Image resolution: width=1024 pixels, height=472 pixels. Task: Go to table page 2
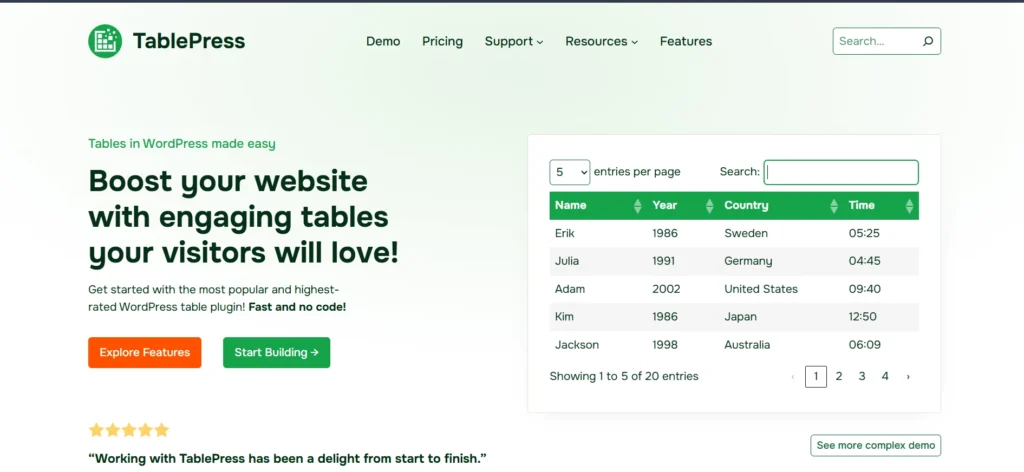click(x=839, y=377)
